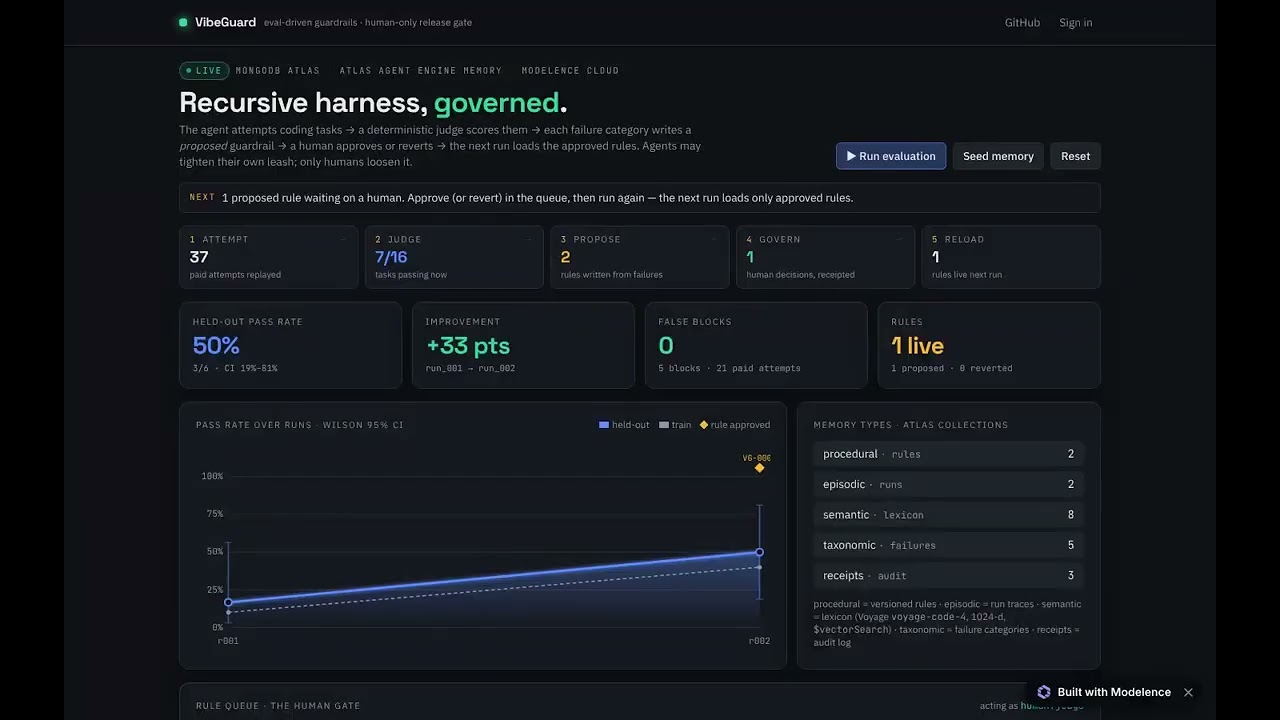Click the 'run_001 → run_002' caption
The image size is (1280, 720).
(x=471, y=368)
